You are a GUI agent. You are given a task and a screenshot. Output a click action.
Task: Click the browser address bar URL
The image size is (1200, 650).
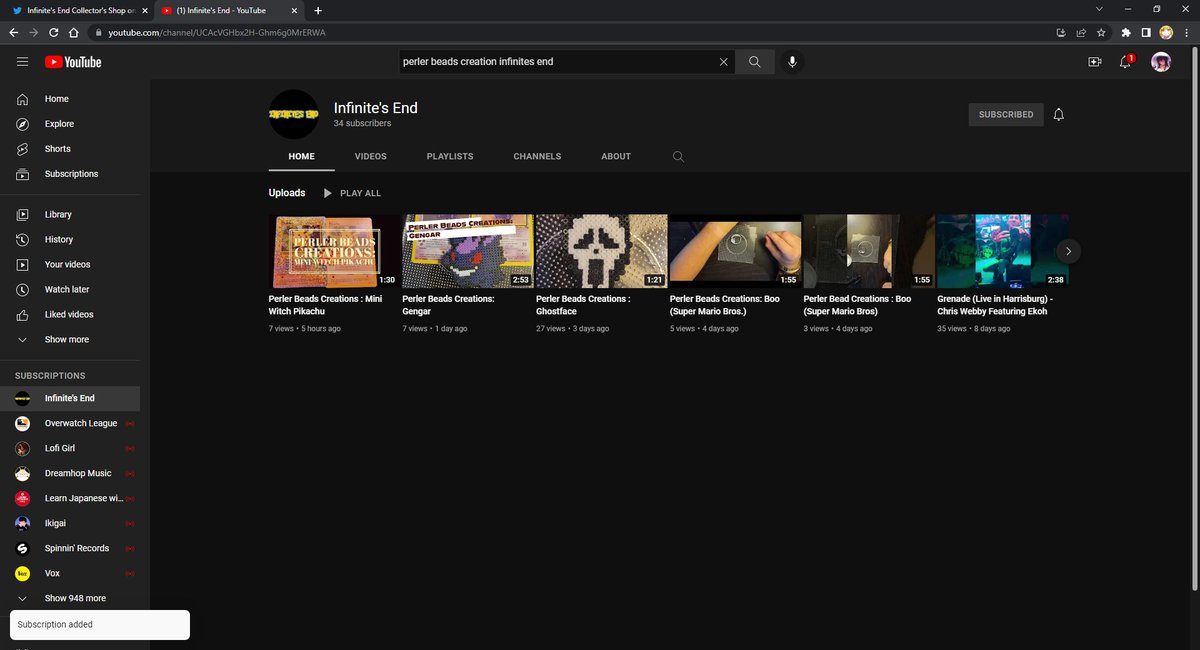tap(217, 32)
